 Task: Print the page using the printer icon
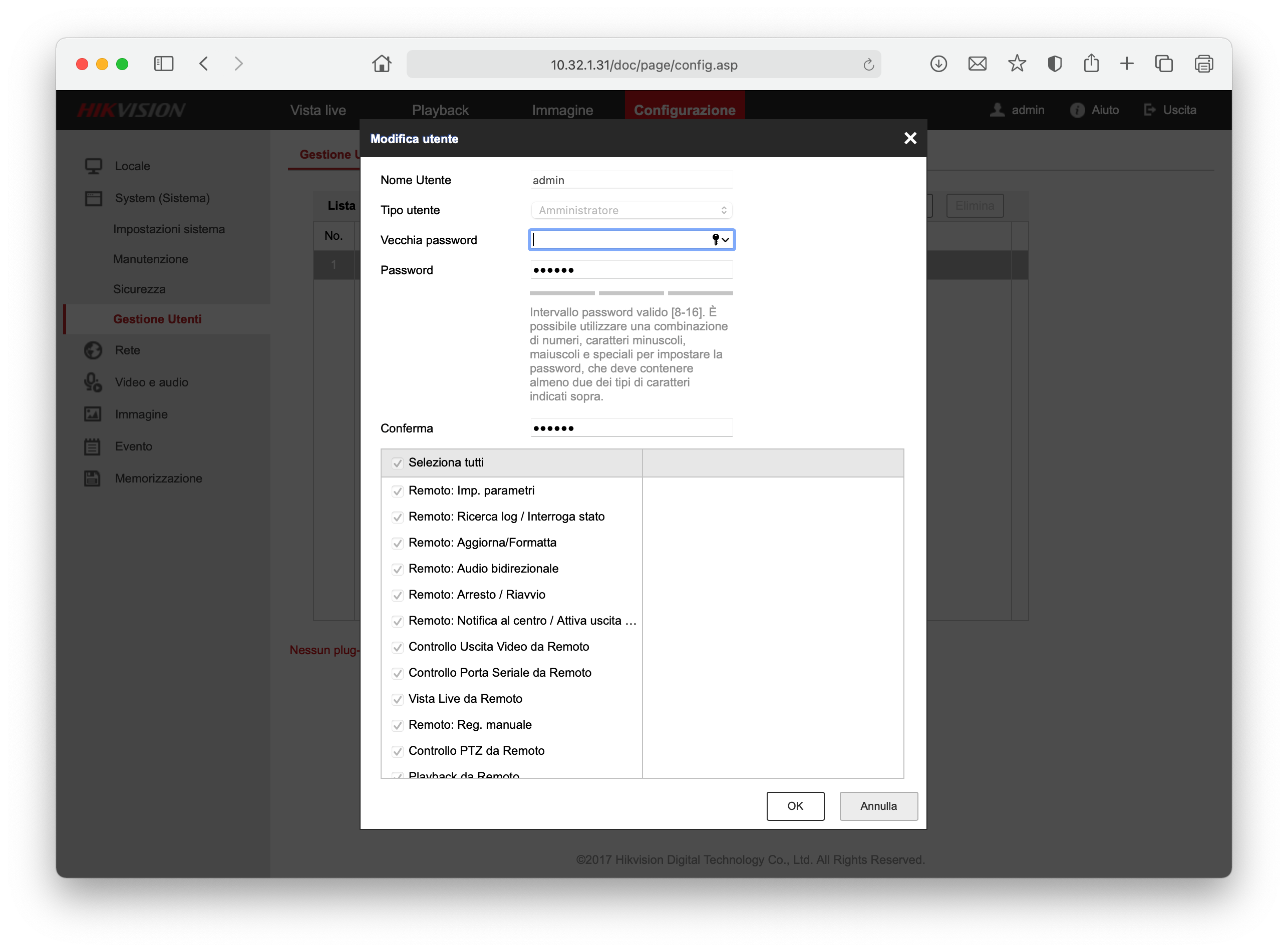click(1203, 64)
